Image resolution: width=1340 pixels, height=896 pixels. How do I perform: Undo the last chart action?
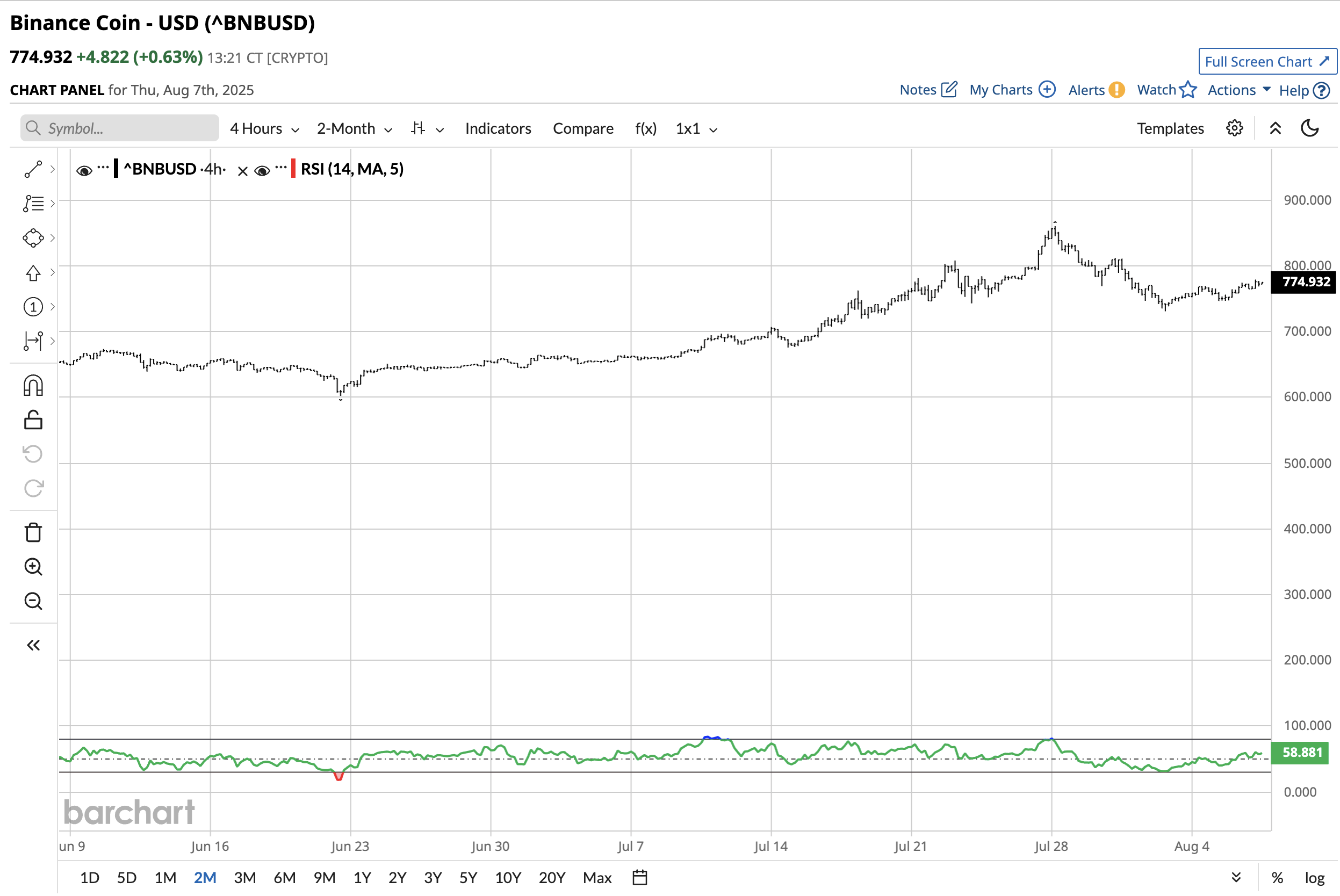[33, 454]
